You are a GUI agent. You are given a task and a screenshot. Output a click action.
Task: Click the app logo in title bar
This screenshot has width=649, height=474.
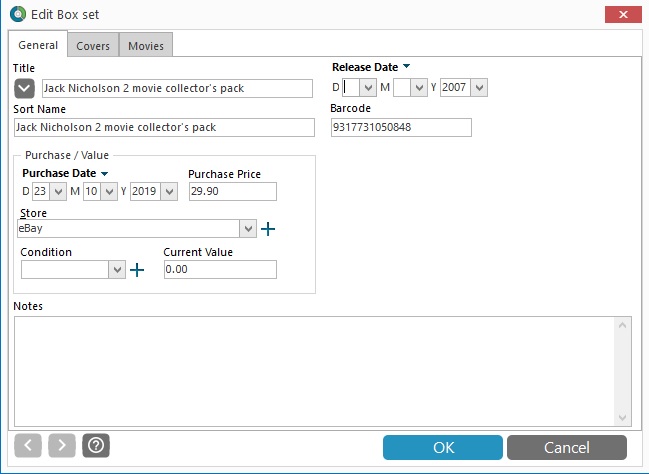click(18, 14)
